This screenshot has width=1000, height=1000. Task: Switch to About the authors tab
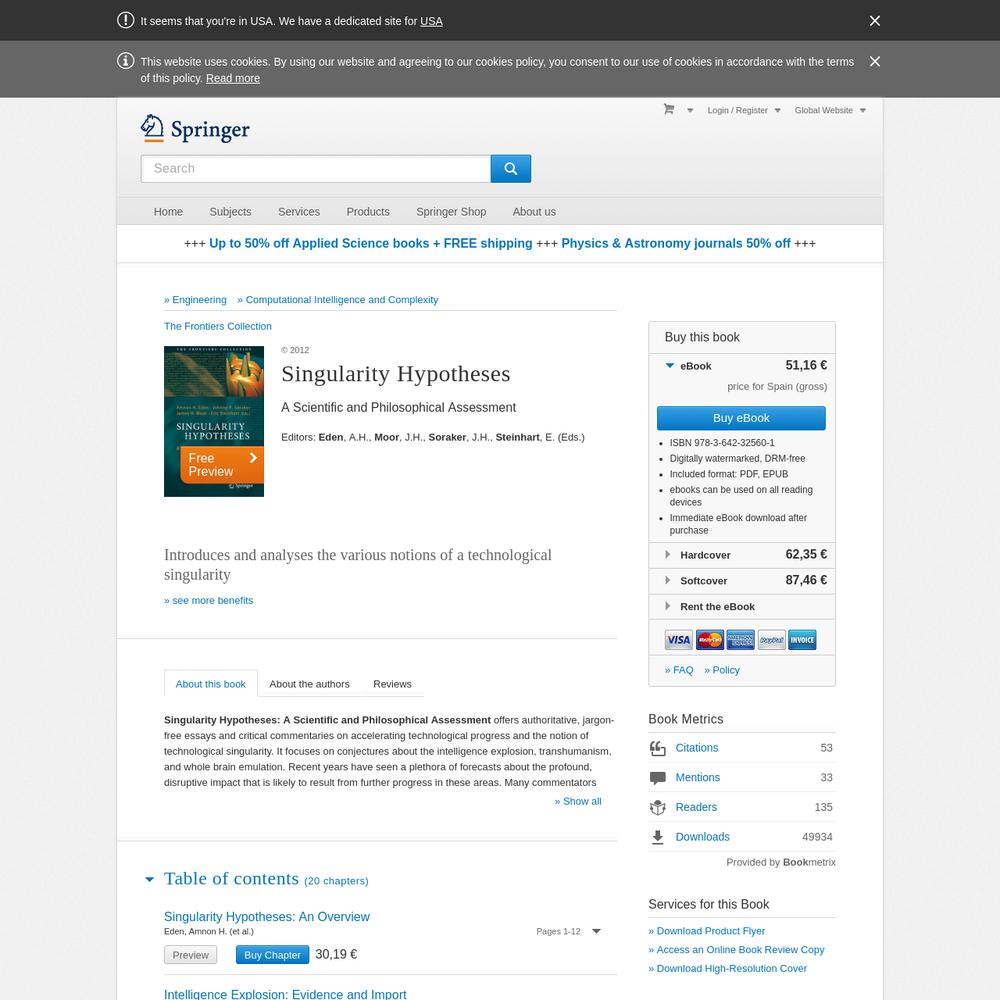pyautogui.click(x=309, y=684)
